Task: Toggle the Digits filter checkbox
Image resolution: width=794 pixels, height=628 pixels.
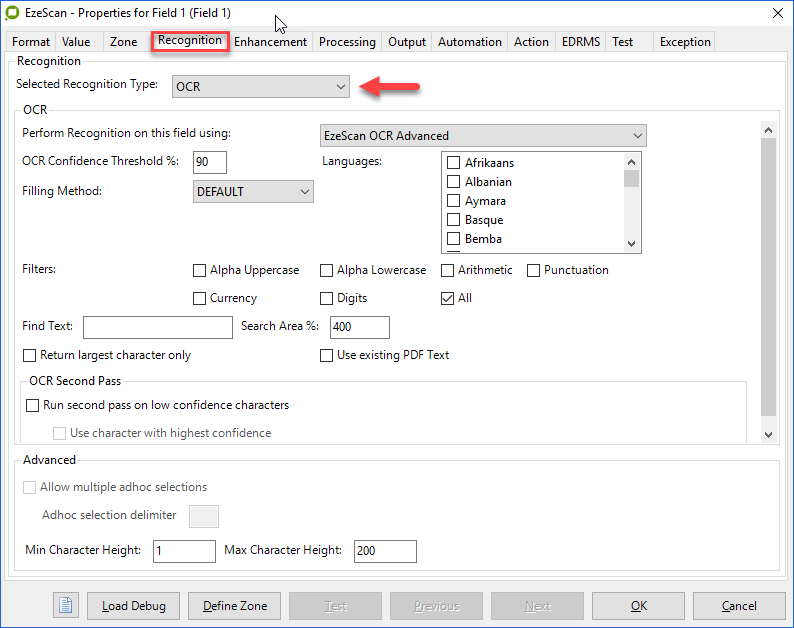Action: coord(327,298)
